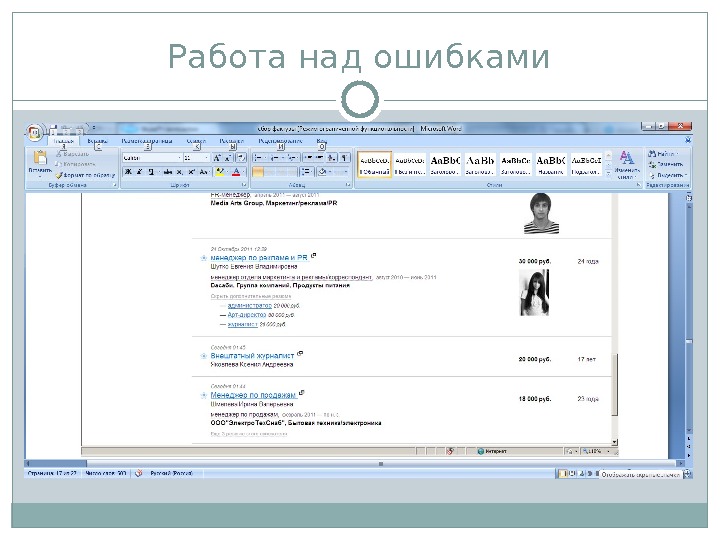Open the font size combo box
720x540 pixels.
(196, 158)
